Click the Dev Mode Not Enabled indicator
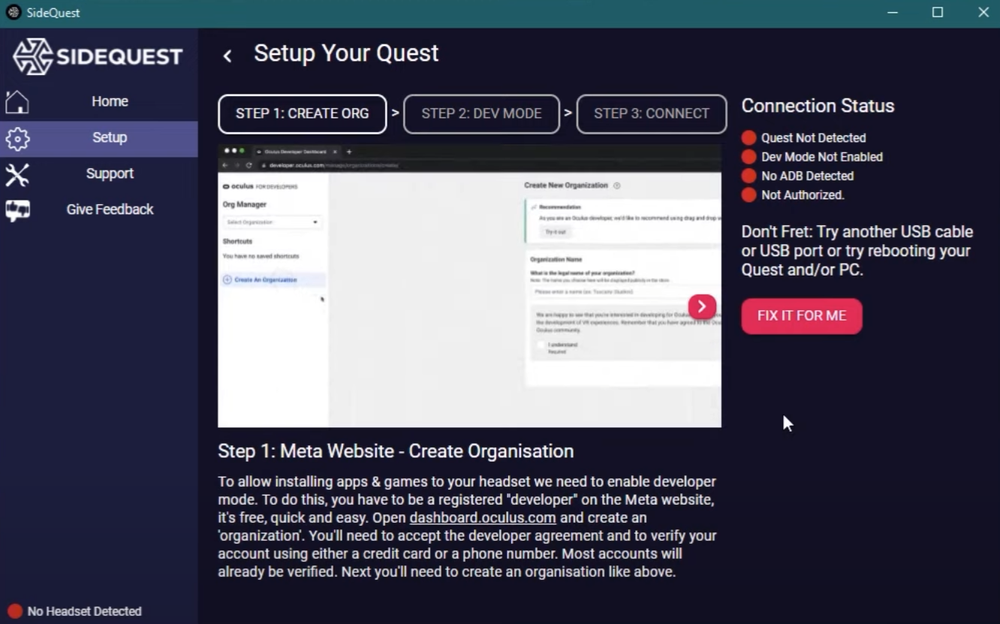Viewport: 1000px width, 624px height. [x=750, y=157]
